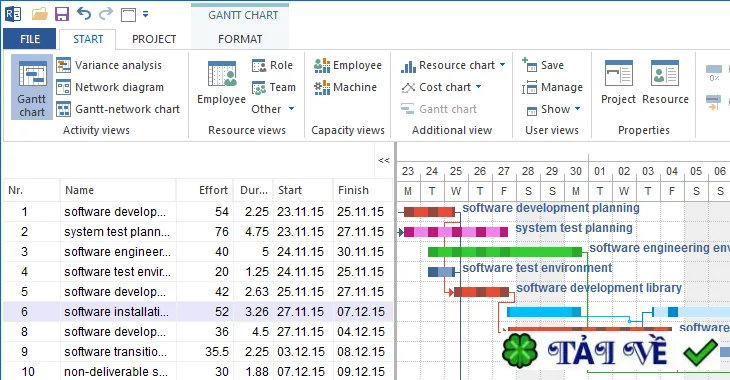Image resolution: width=730 pixels, height=380 pixels.
Task: Select row 6 software installati...
Action: pos(198,312)
